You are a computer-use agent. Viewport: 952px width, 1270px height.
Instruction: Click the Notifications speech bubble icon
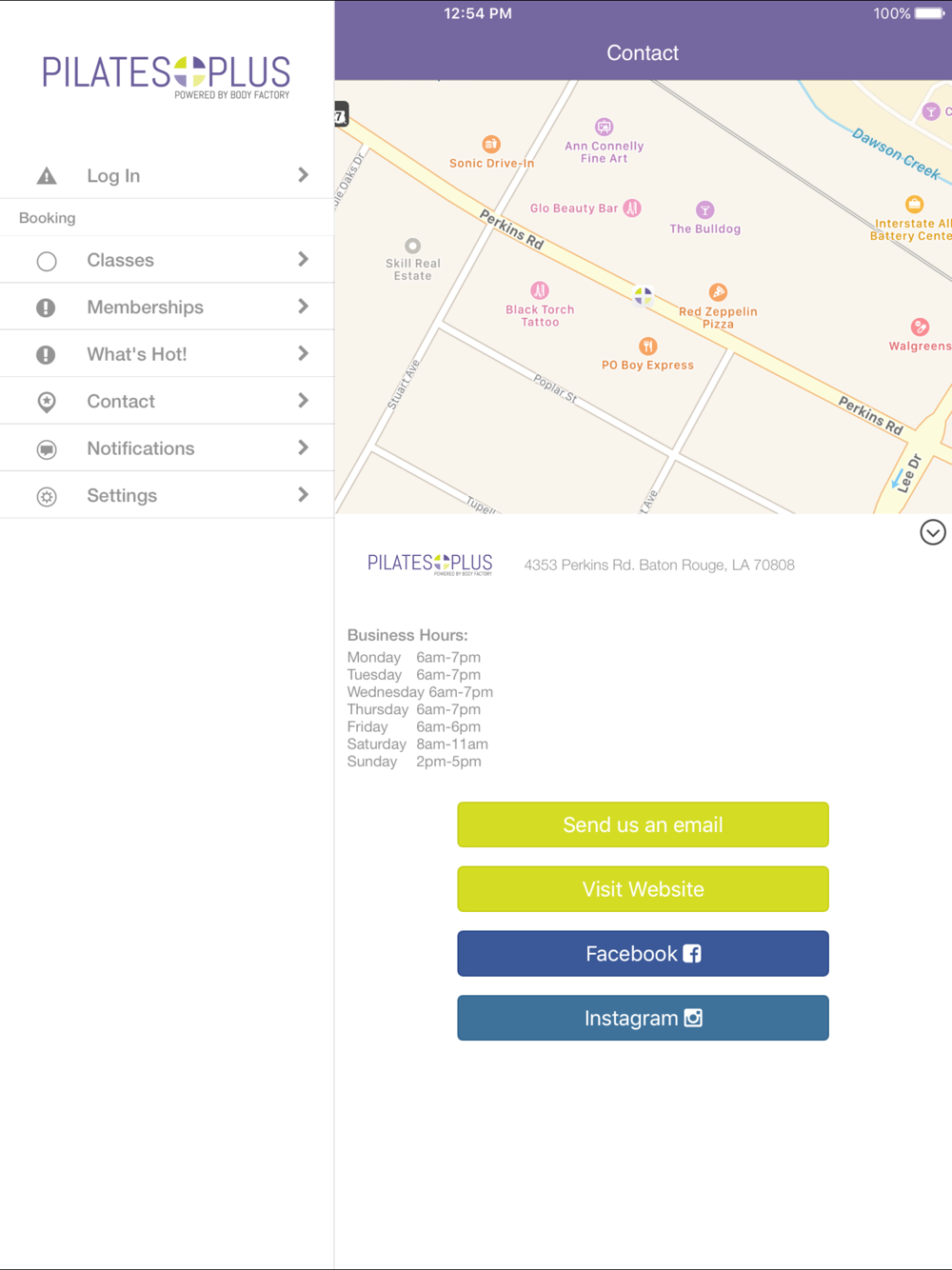46,449
